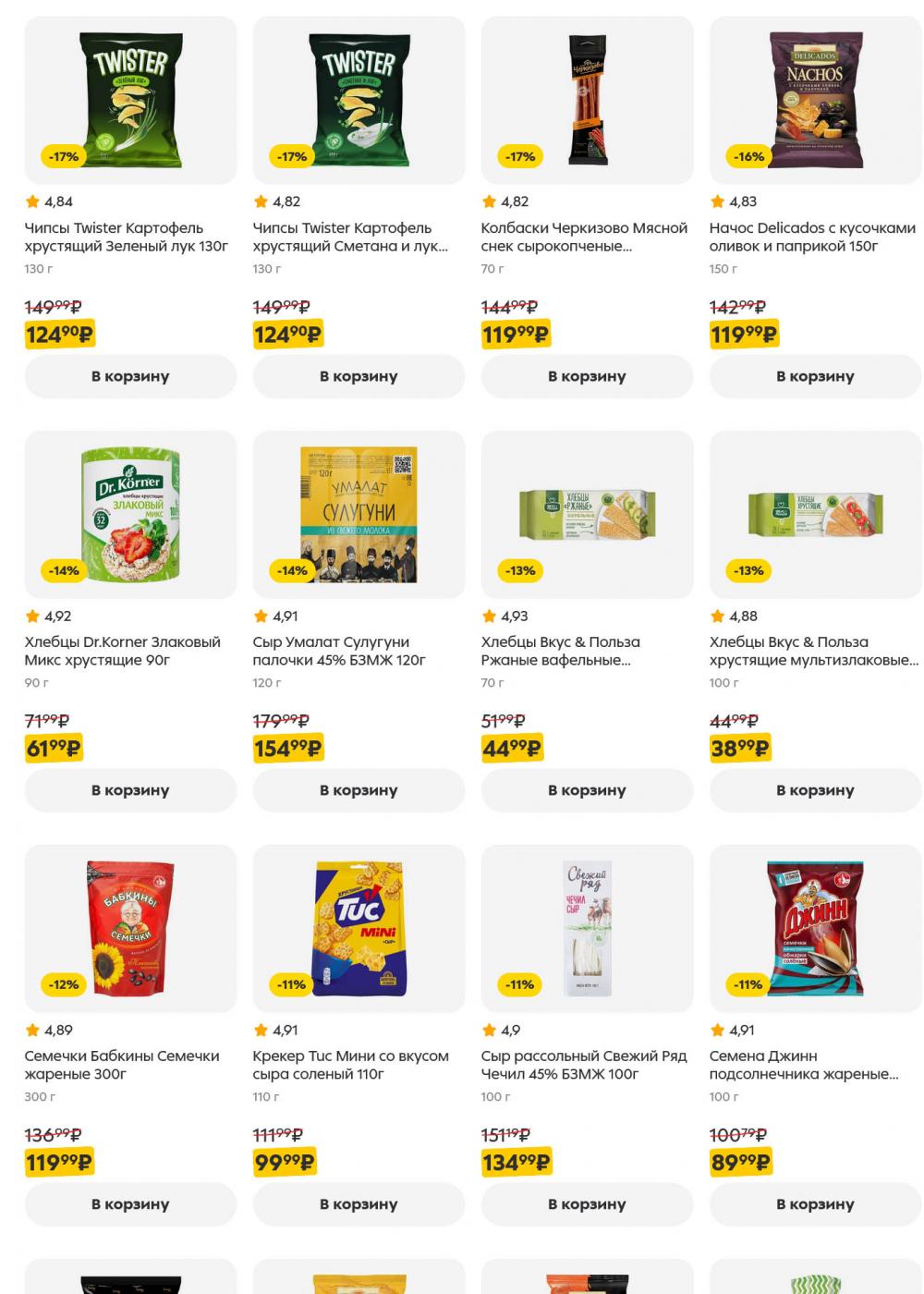The image size is (924, 1294).
Task: Click star icon beside 4,9 Чечил rating
Action: point(489,1030)
